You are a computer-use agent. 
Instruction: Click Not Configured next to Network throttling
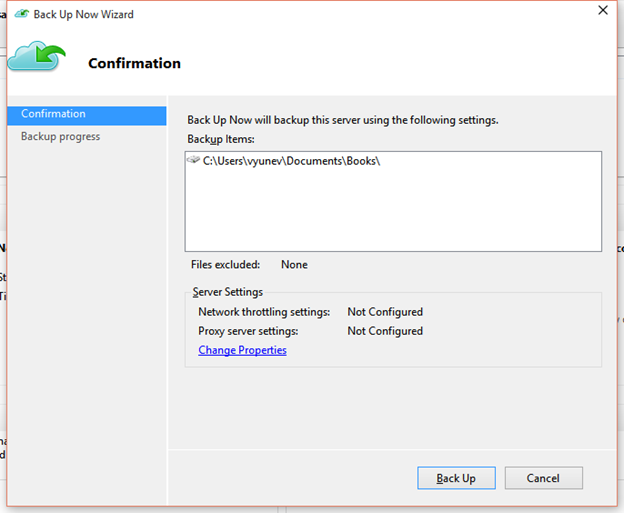coord(385,312)
